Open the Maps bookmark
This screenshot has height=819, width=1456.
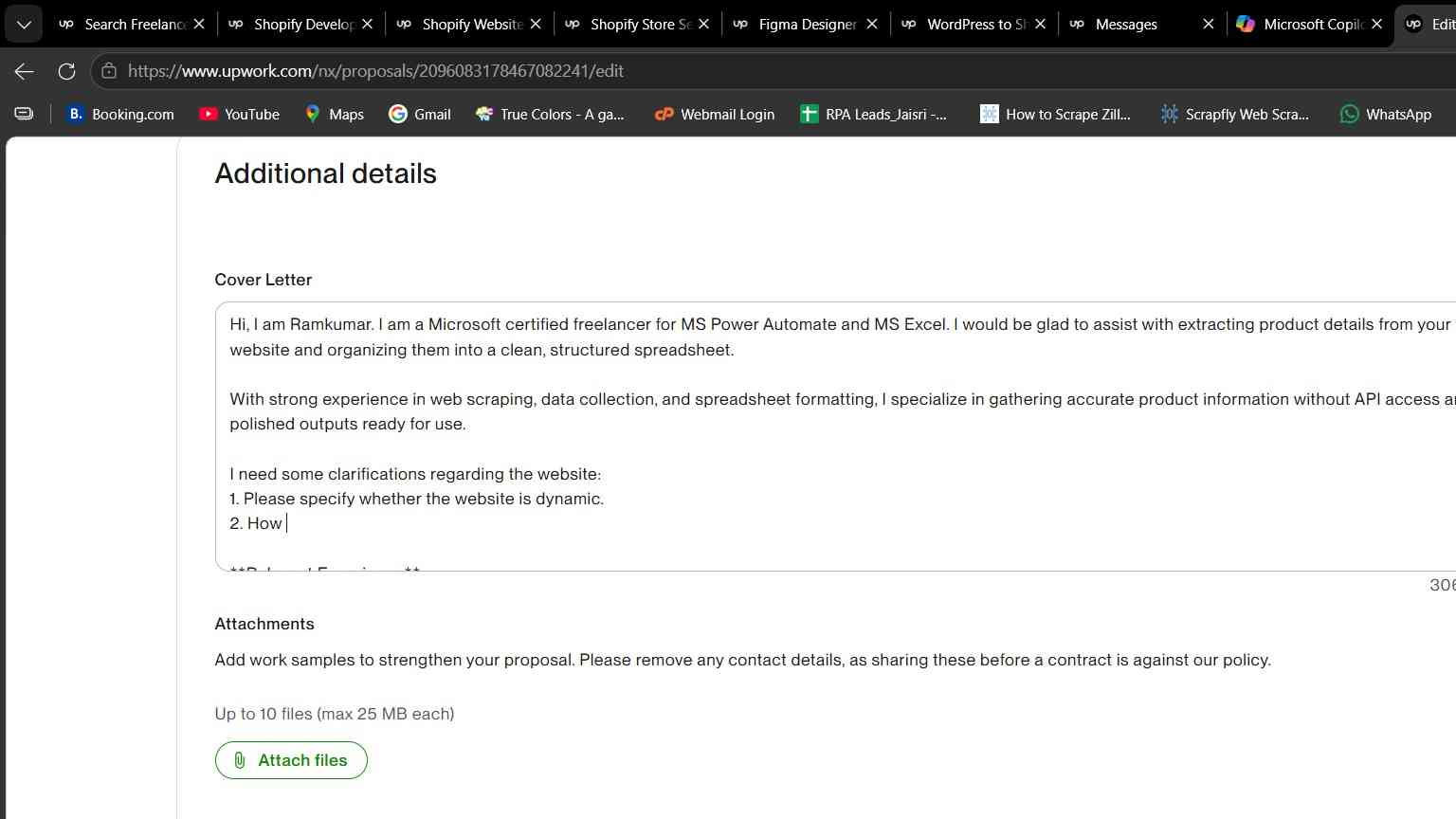335,114
